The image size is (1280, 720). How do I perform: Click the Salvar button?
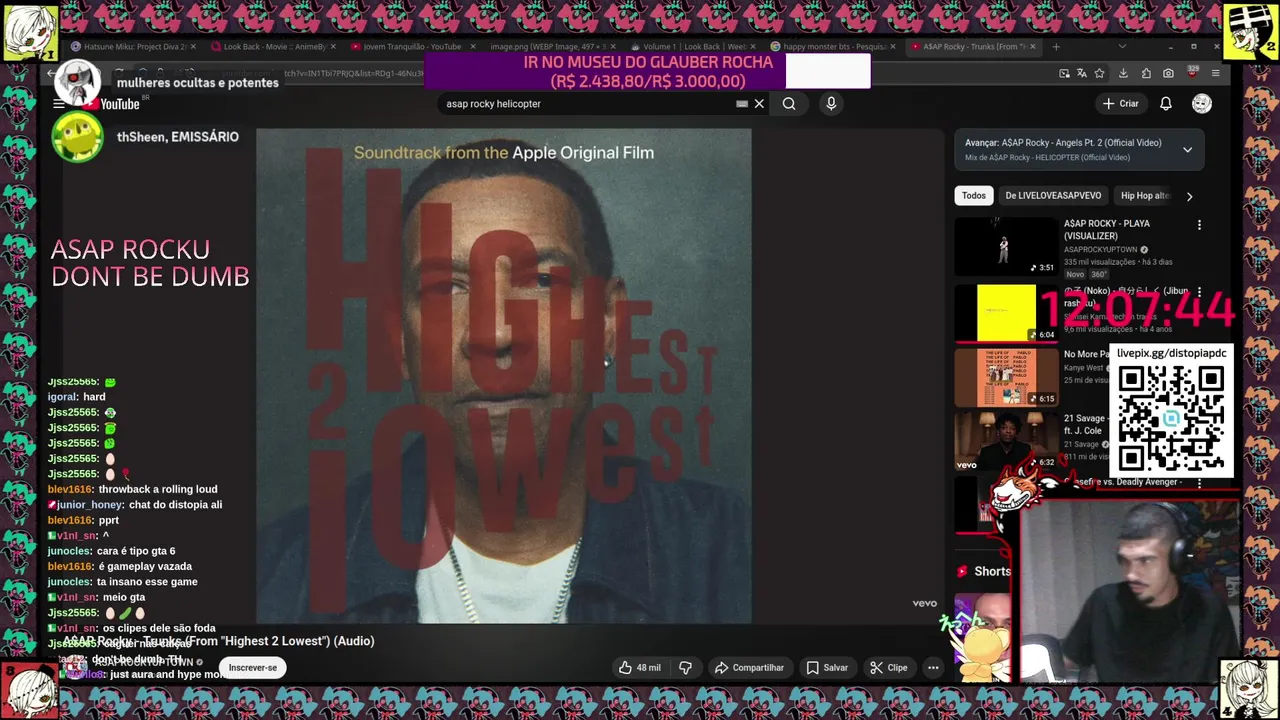click(827, 668)
